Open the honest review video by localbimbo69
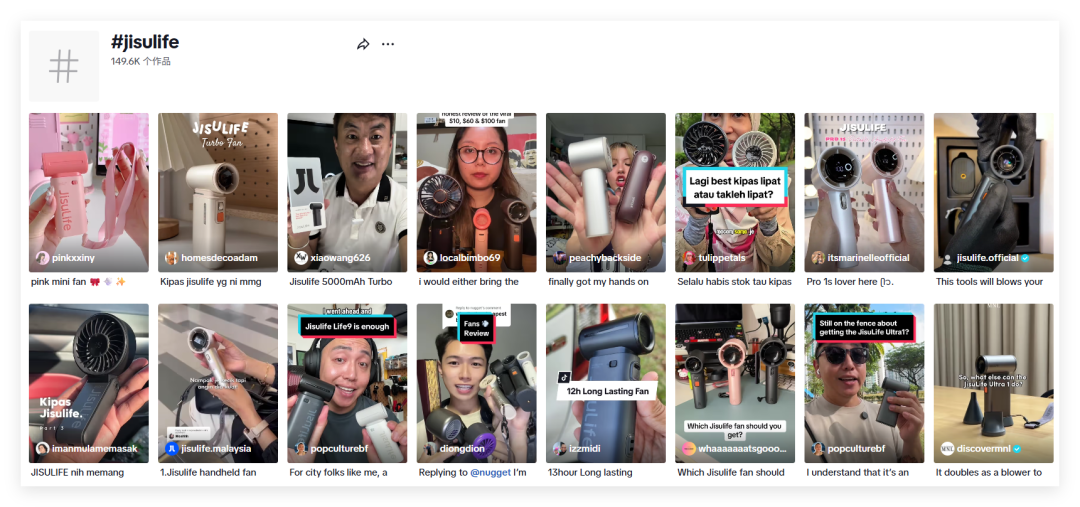1080x507 pixels. coord(476,192)
